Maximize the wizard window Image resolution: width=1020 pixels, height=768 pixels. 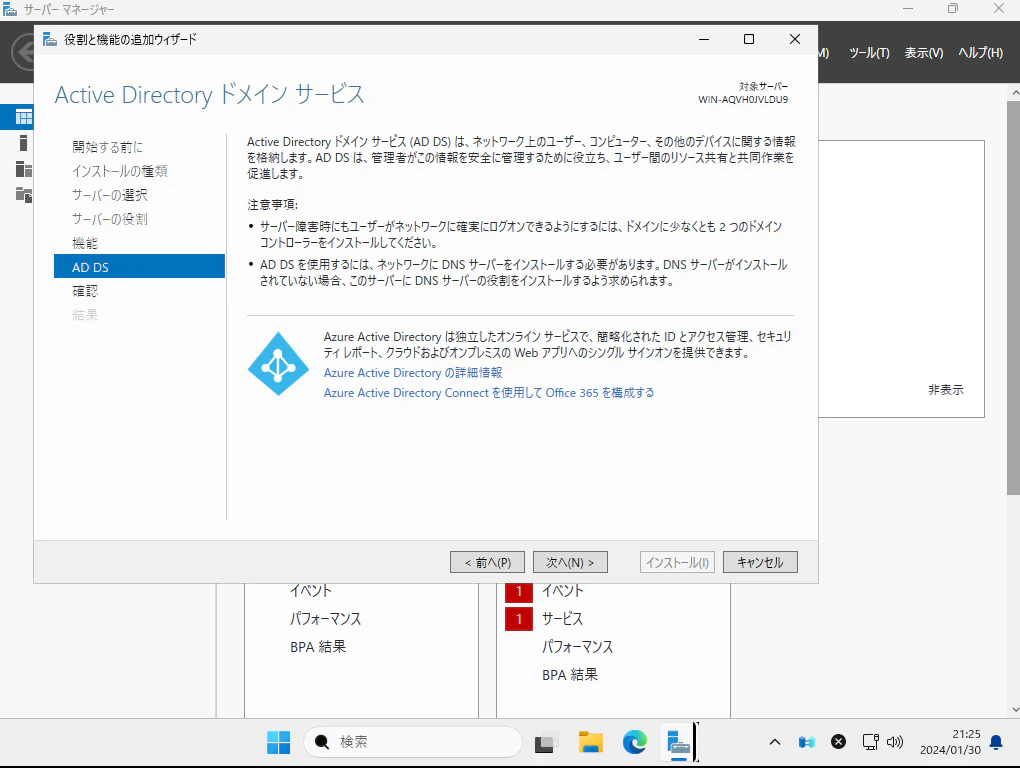[749, 39]
